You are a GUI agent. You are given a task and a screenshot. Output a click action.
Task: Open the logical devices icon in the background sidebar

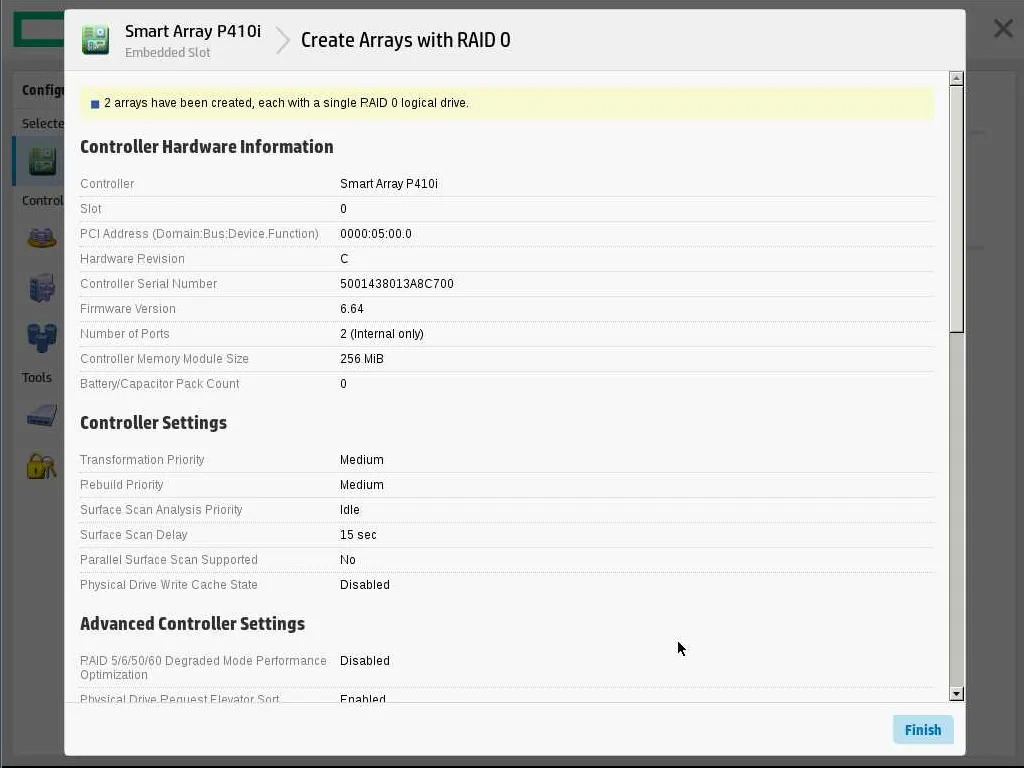coord(42,287)
